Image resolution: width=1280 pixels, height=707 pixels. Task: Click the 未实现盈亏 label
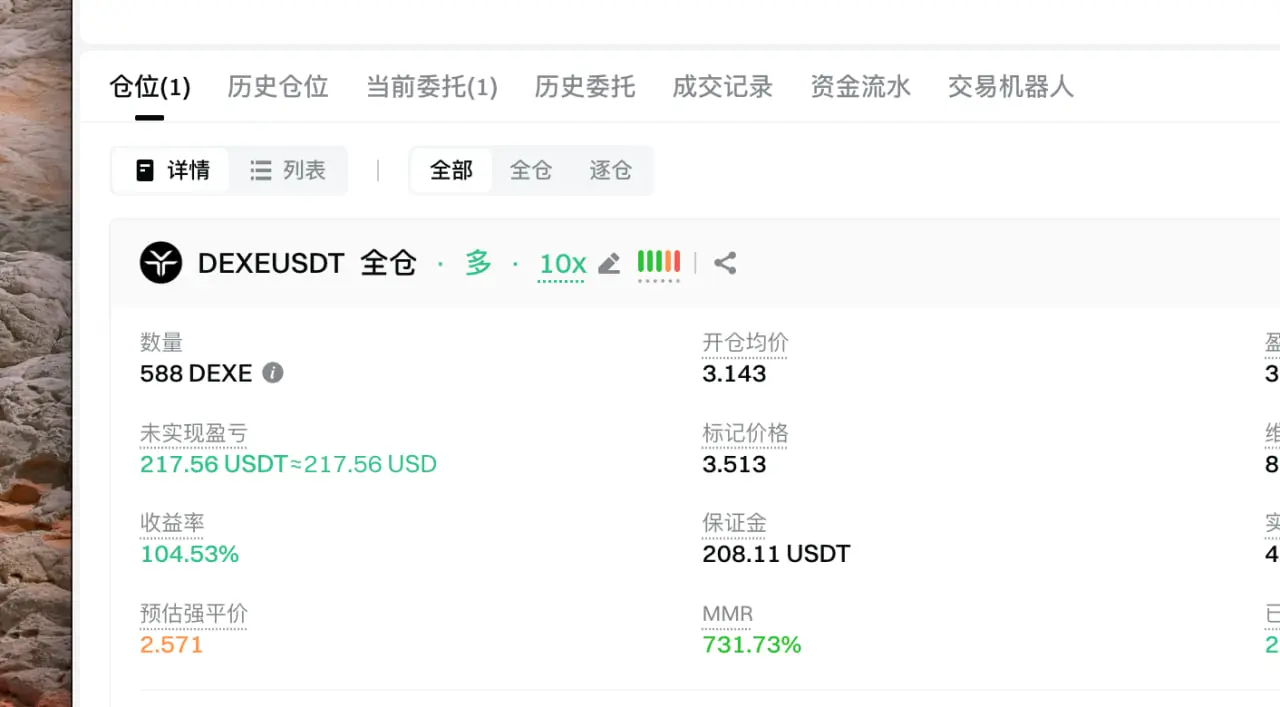(193, 434)
